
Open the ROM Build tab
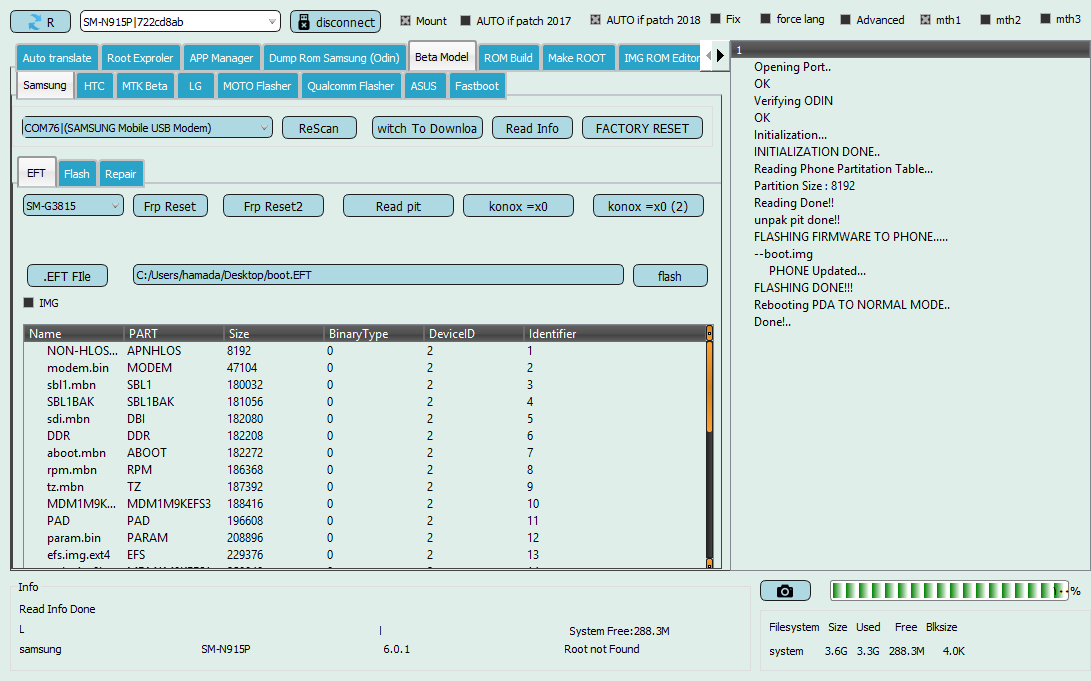click(508, 58)
